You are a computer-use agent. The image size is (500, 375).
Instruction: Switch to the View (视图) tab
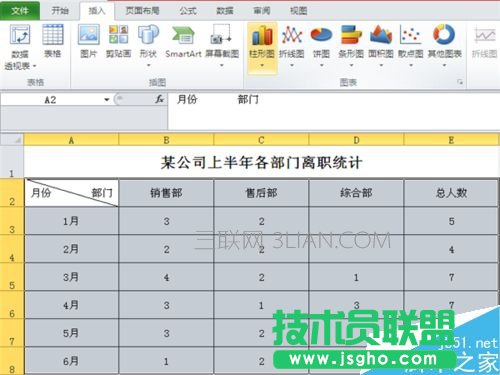coord(298,11)
